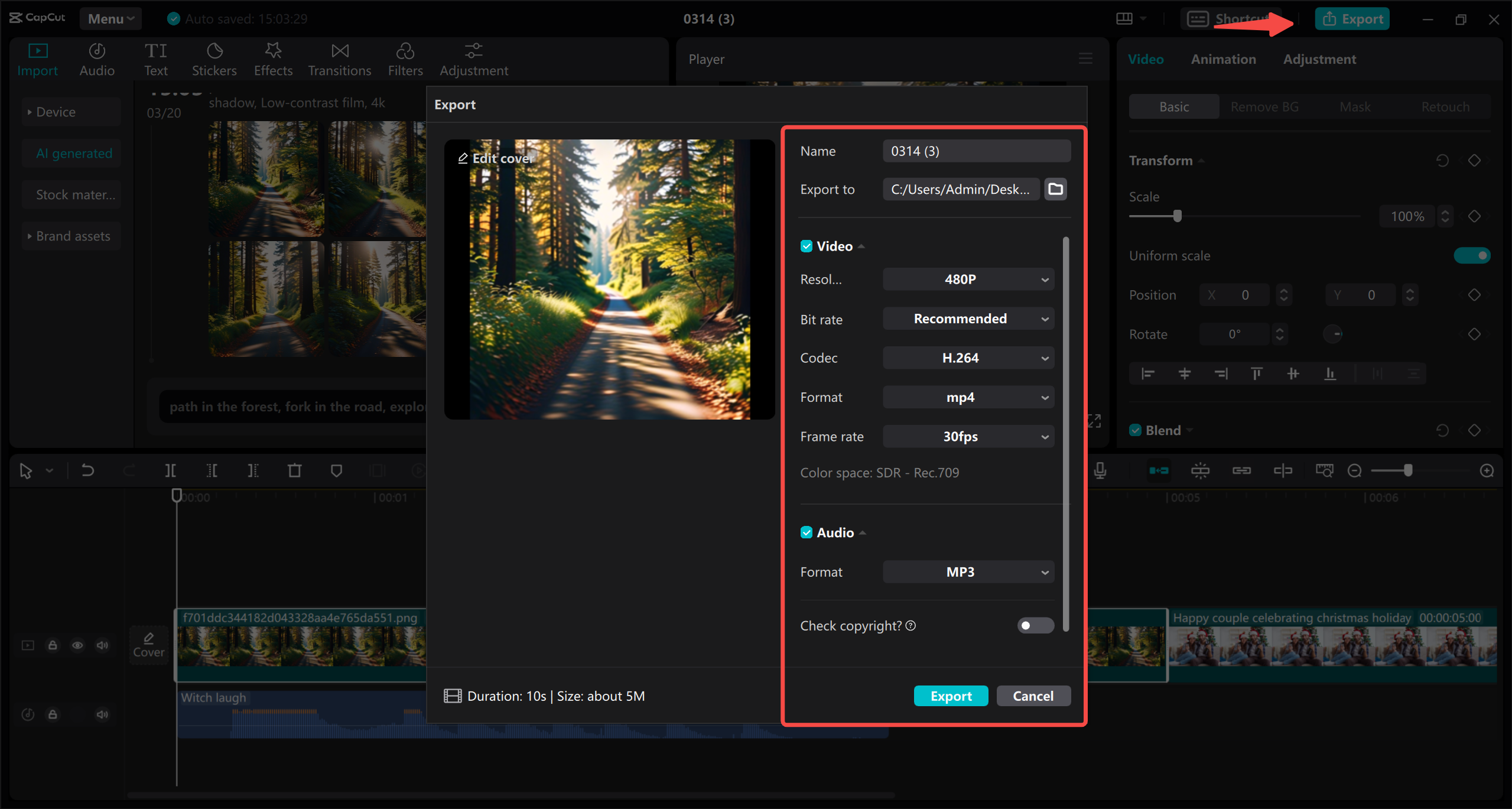Switch to the Animation tab
The height and width of the screenshot is (809, 1512).
(x=1223, y=59)
